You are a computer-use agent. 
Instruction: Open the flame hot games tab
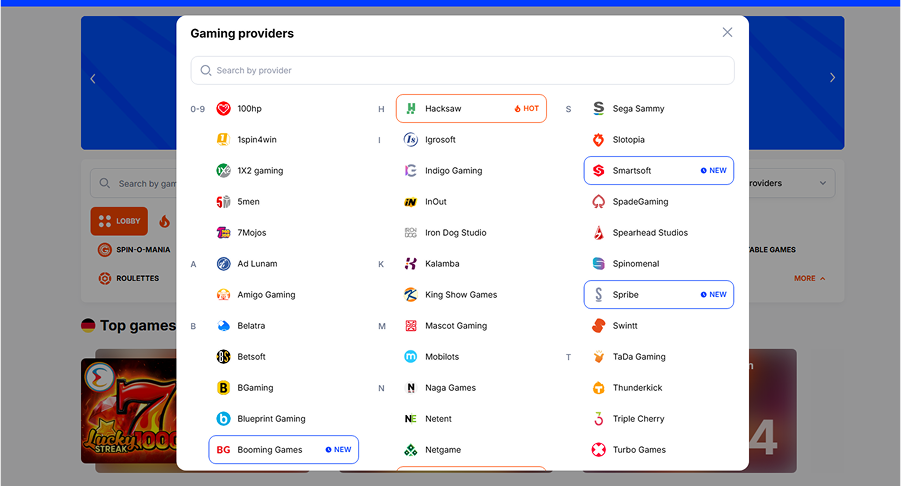click(x=164, y=221)
